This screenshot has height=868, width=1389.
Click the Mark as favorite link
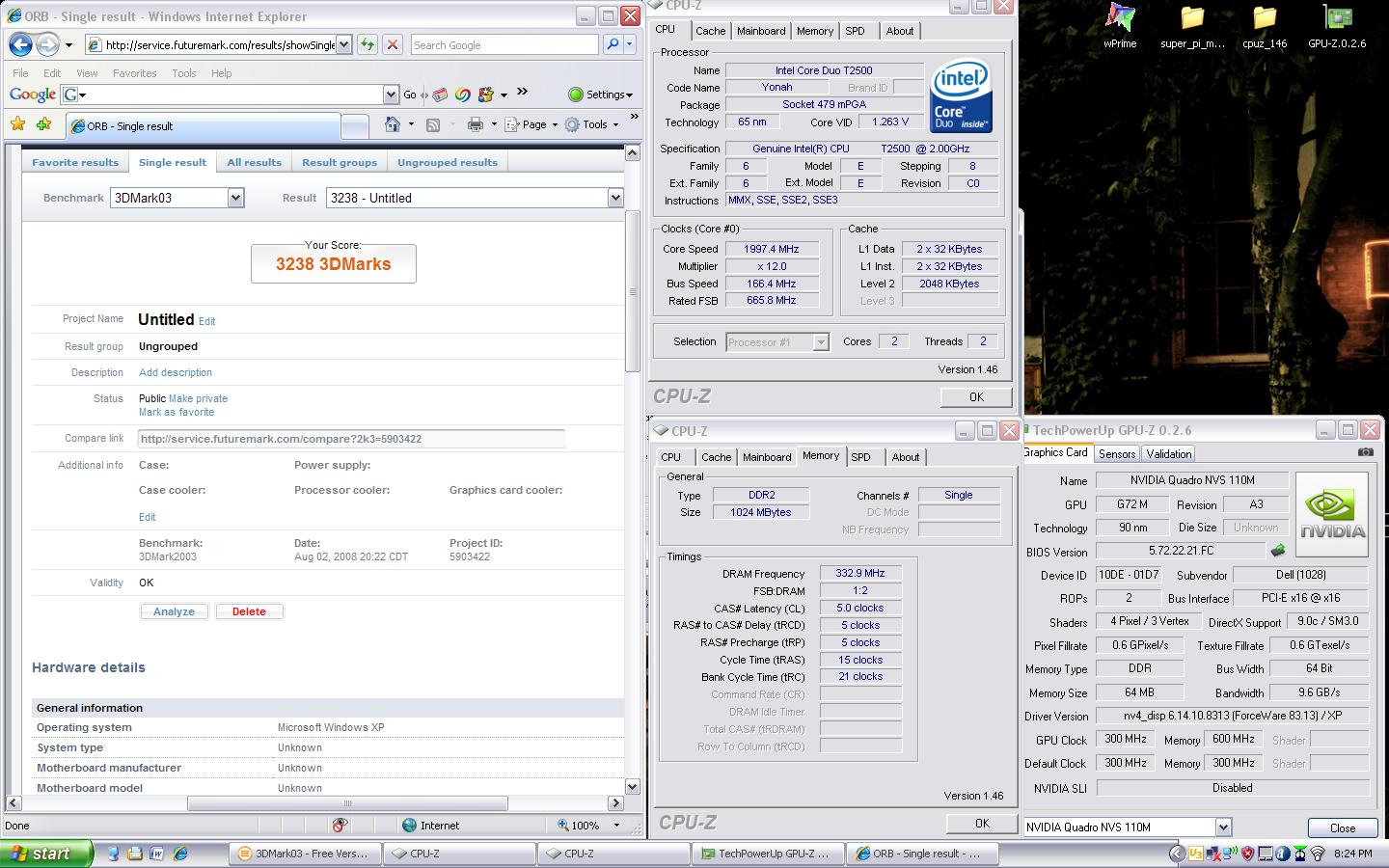click(177, 412)
